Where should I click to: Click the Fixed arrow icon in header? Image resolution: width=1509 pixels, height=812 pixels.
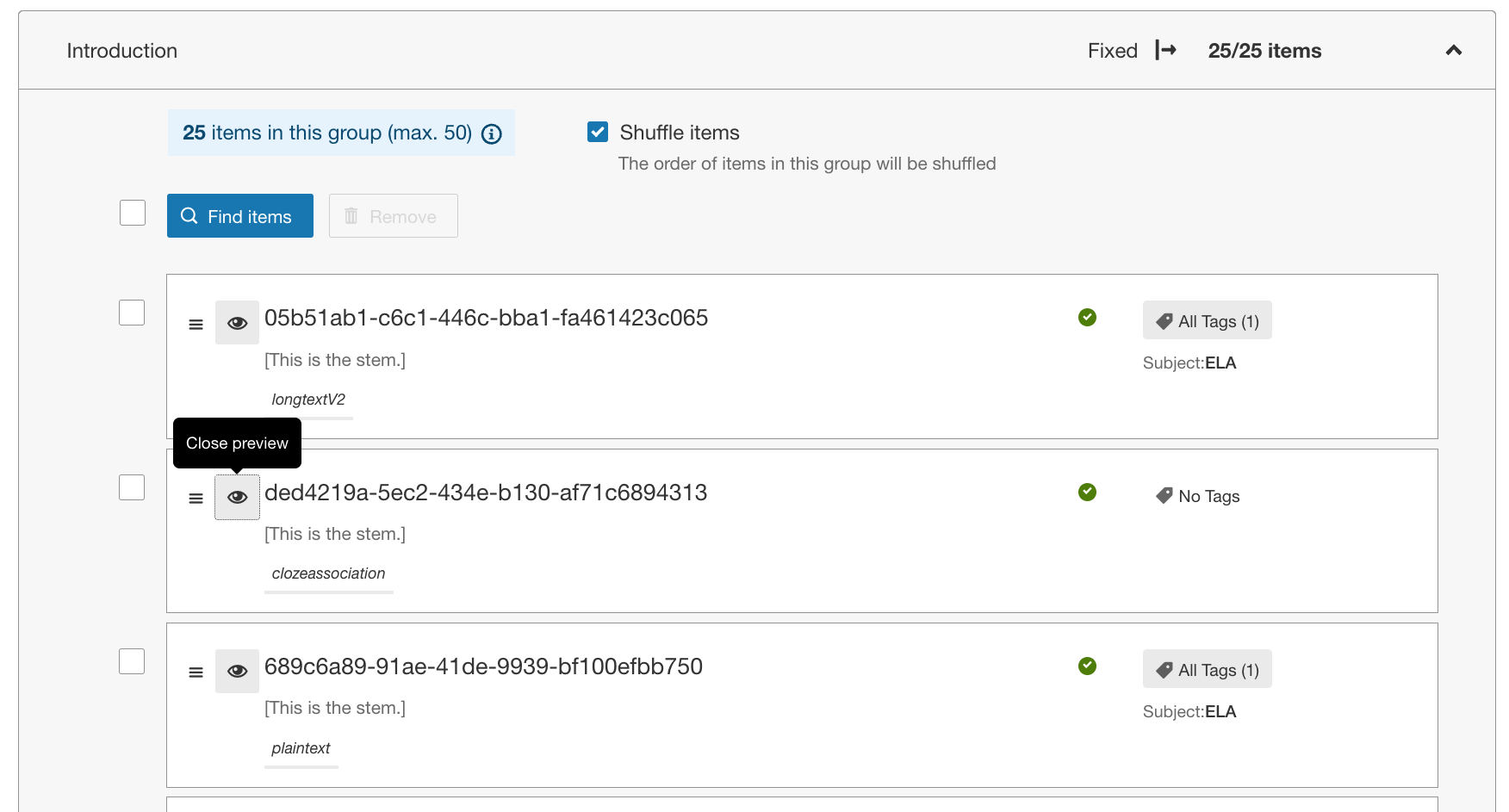point(1165,50)
